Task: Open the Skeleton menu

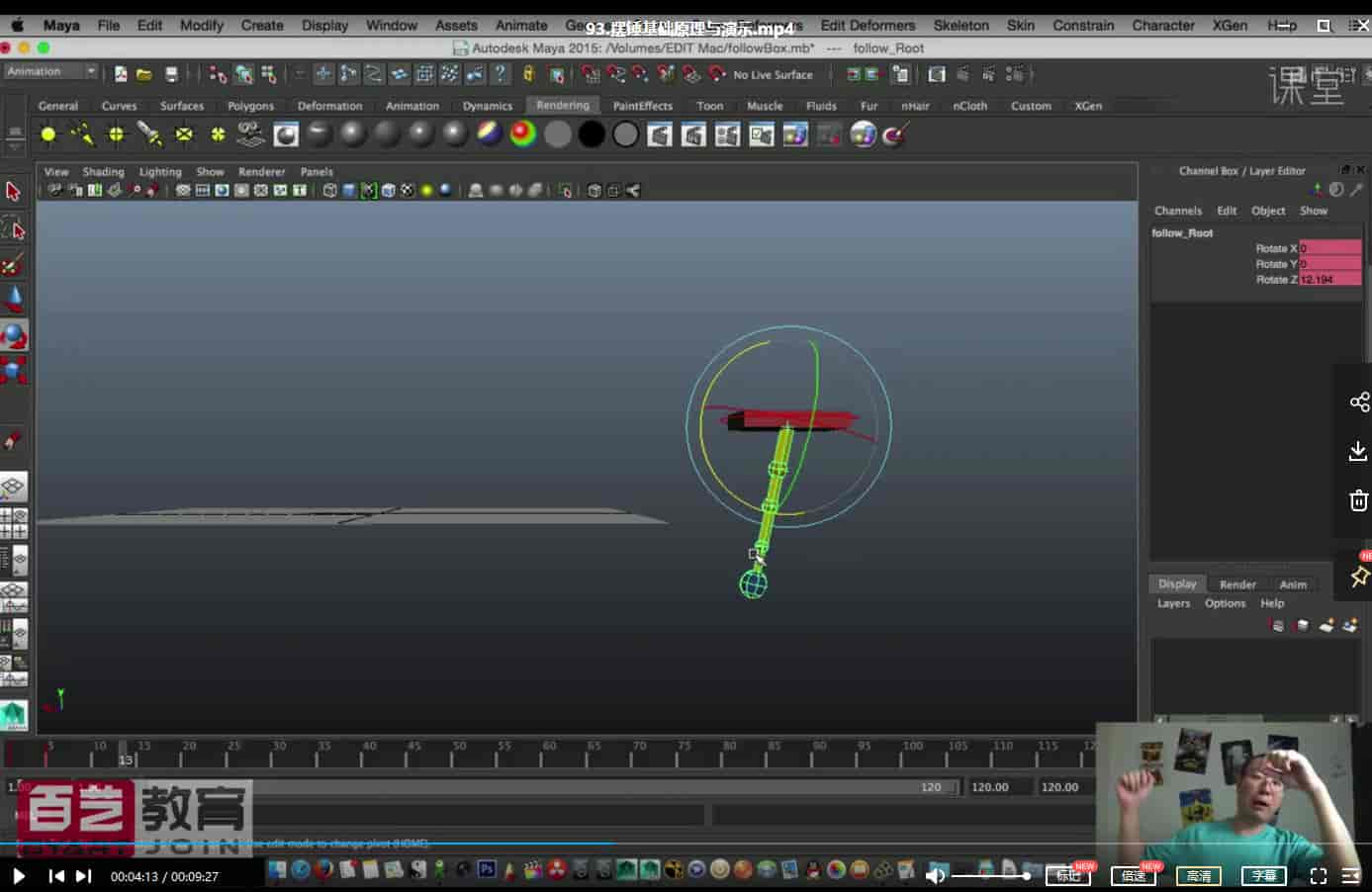Action: [960, 25]
